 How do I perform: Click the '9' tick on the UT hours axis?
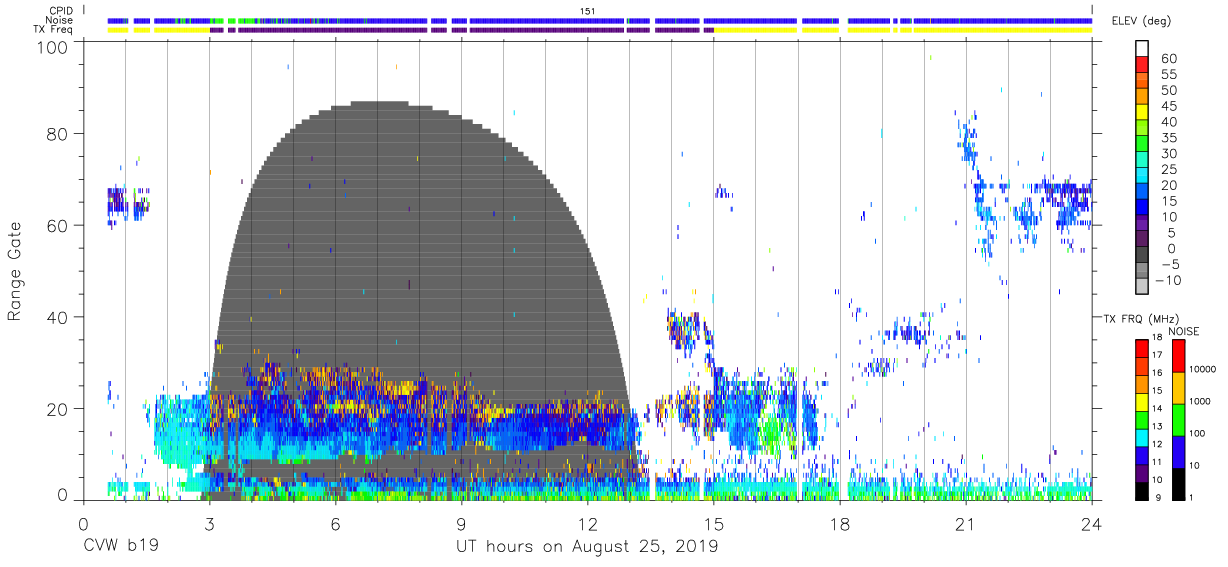tap(461, 524)
